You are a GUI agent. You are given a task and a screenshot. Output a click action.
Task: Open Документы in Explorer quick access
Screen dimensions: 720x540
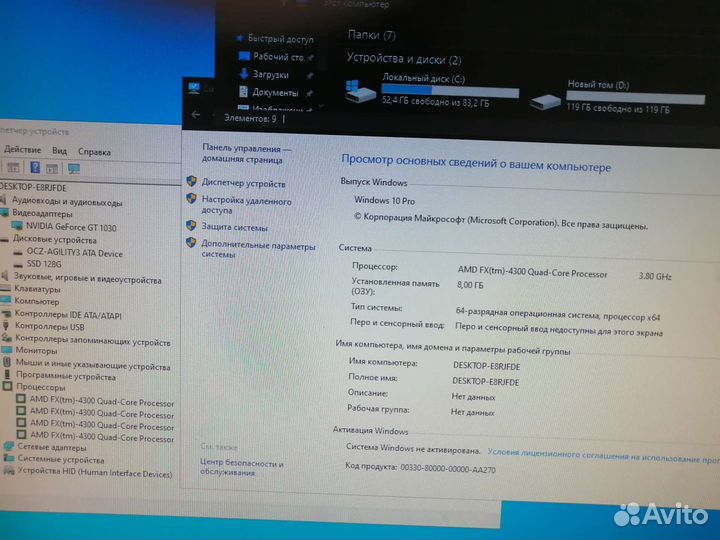[x=275, y=92]
